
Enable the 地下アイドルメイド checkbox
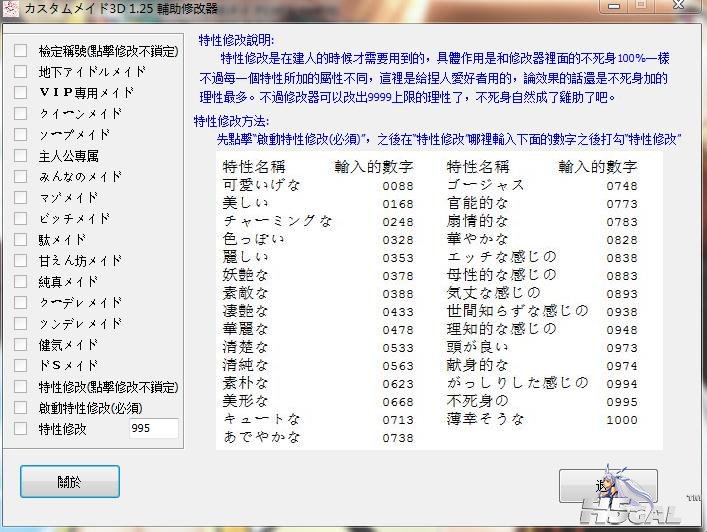[20, 71]
